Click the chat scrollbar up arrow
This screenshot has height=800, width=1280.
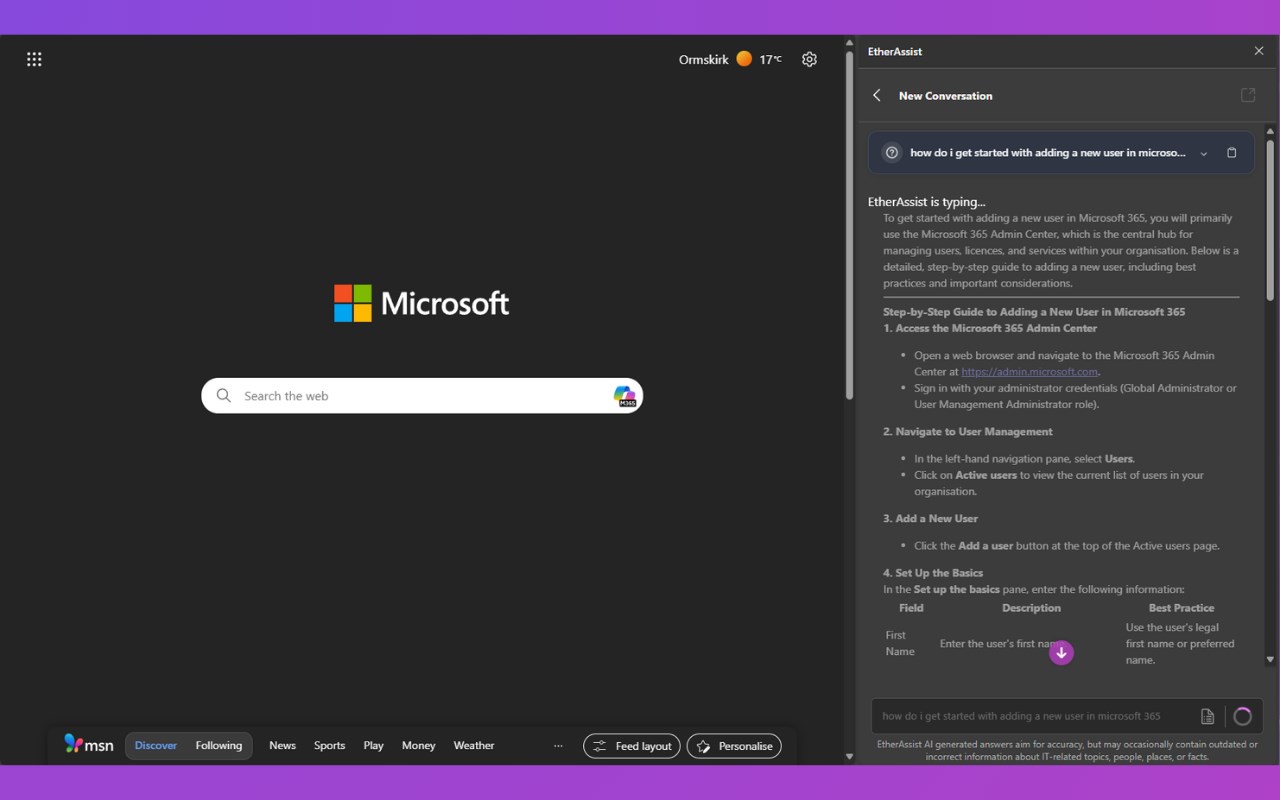point(1270,131)
